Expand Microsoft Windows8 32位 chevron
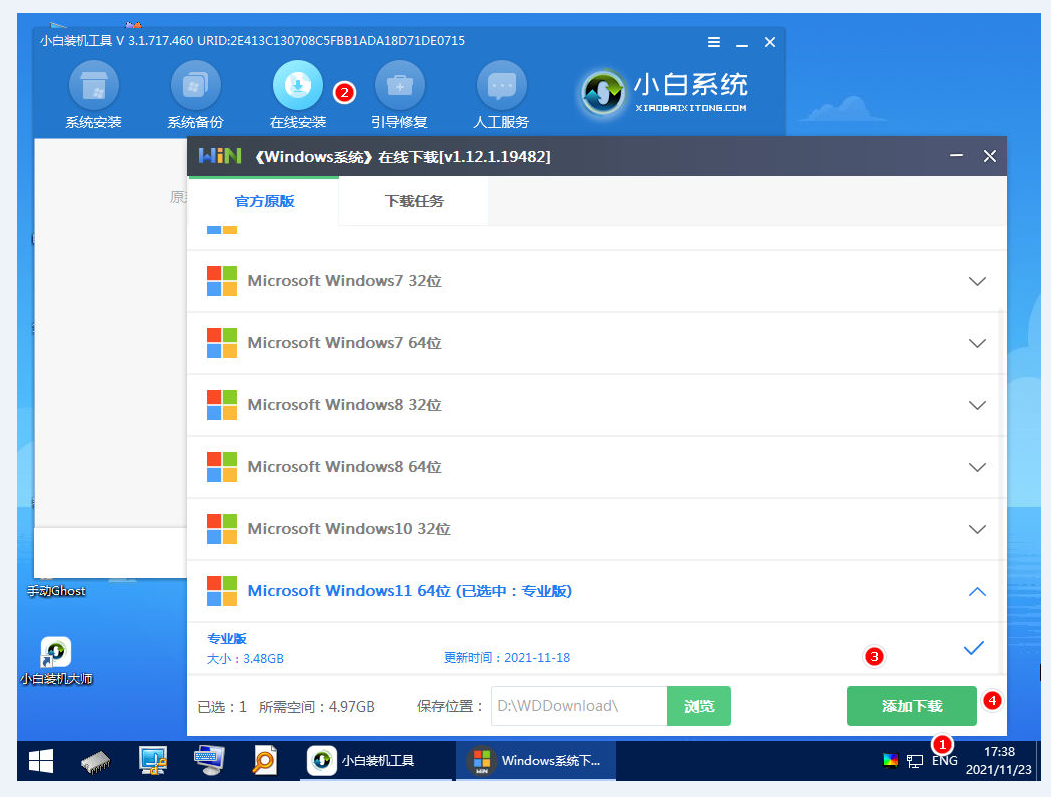Viewport: 1051px width, 797px height. (x=977, y=406)
